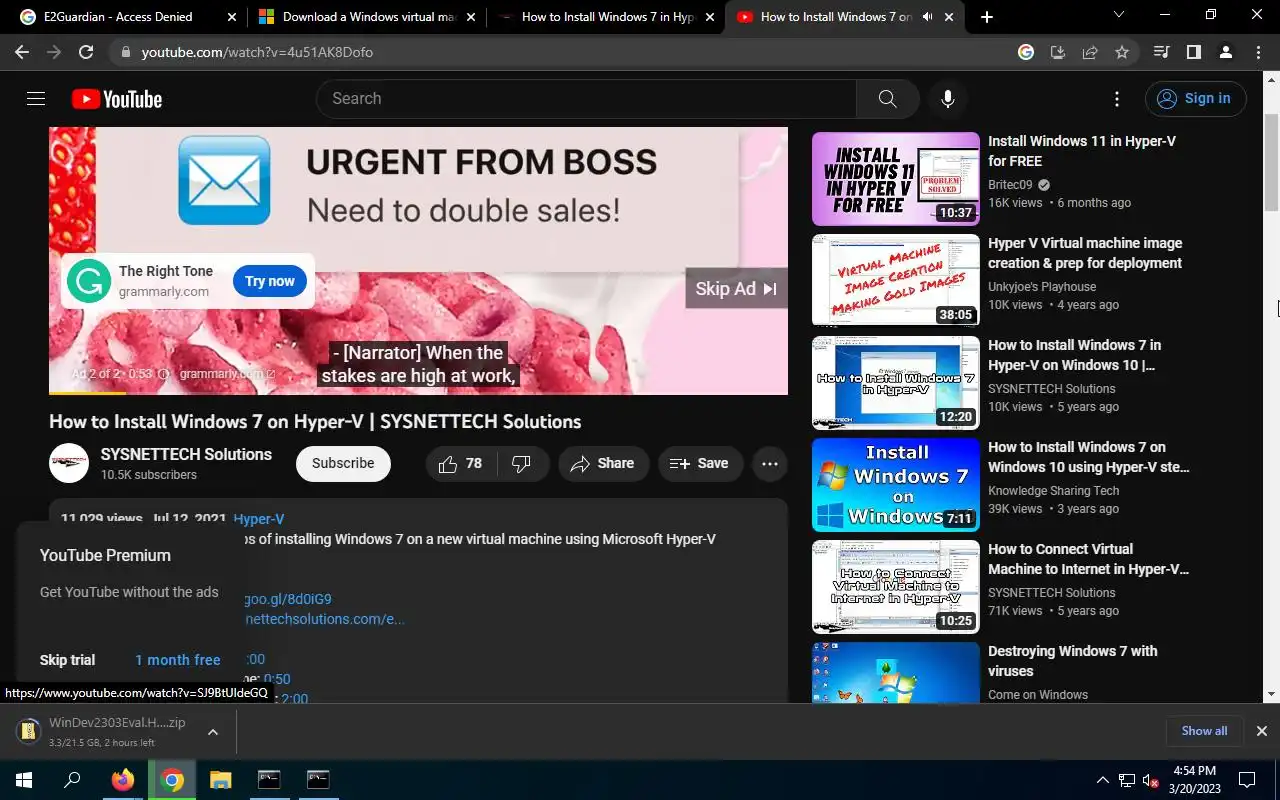Screen dimensions: 1280x800
Task: Subscribe to SYSNETTECH Solutions
Action: pos(343,463)
